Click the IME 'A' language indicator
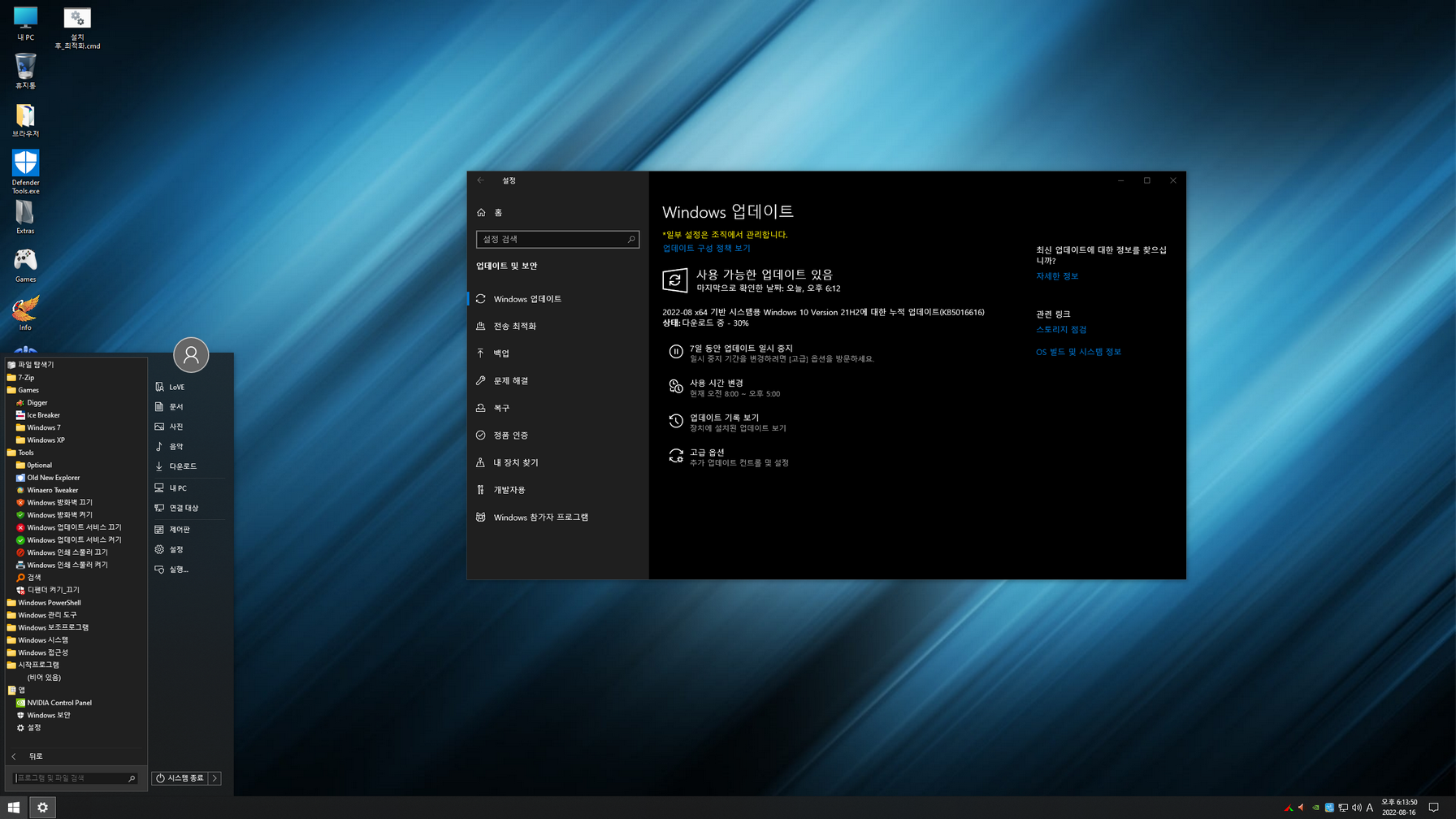Image resolution: width=1456 pixels, height=819 pixels. click(x=1370, y=808)
